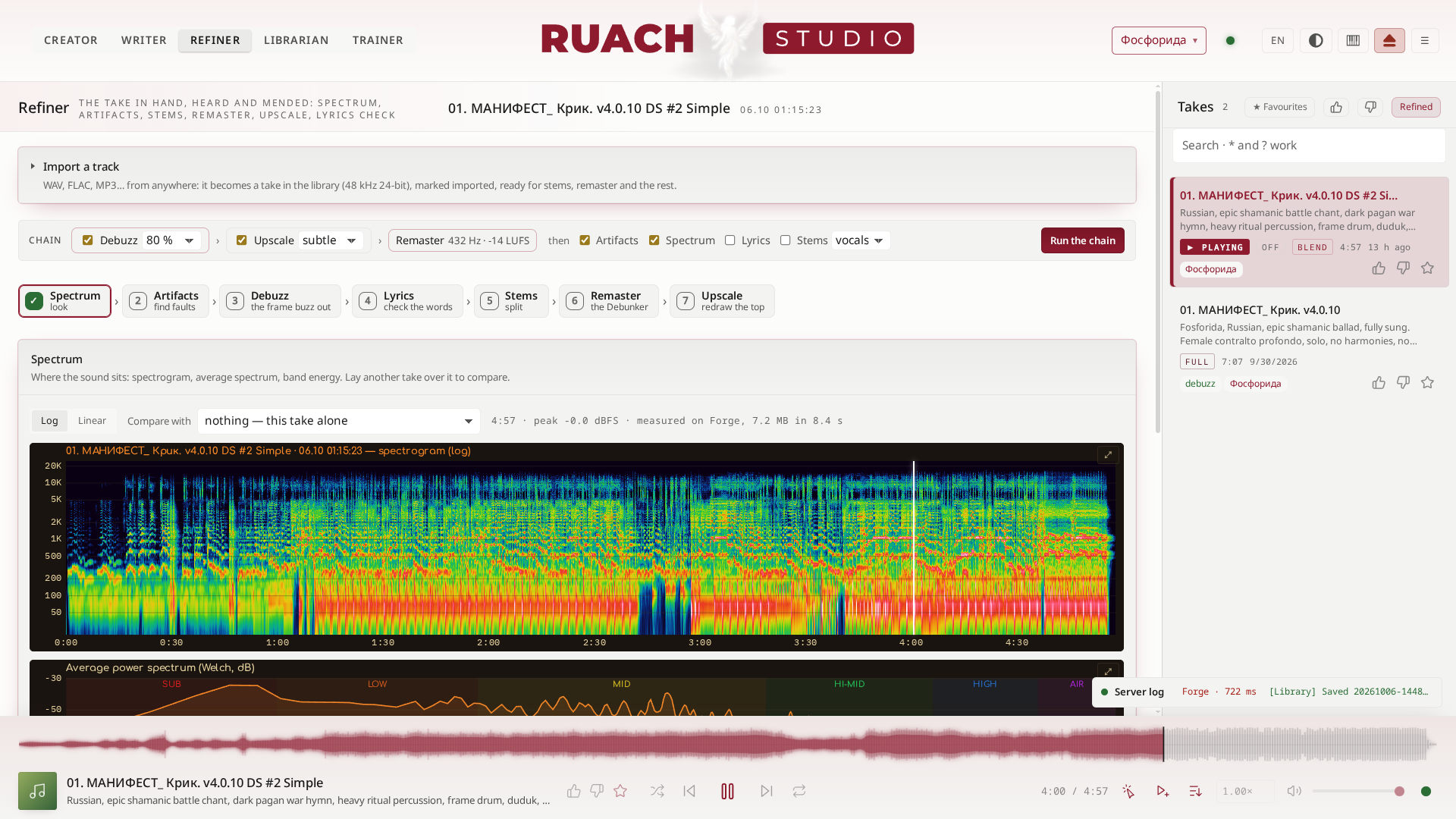Switch to the LIBRARIAN tab
The height and width of the screenshot is (819, 1456).
click(297, 40)
